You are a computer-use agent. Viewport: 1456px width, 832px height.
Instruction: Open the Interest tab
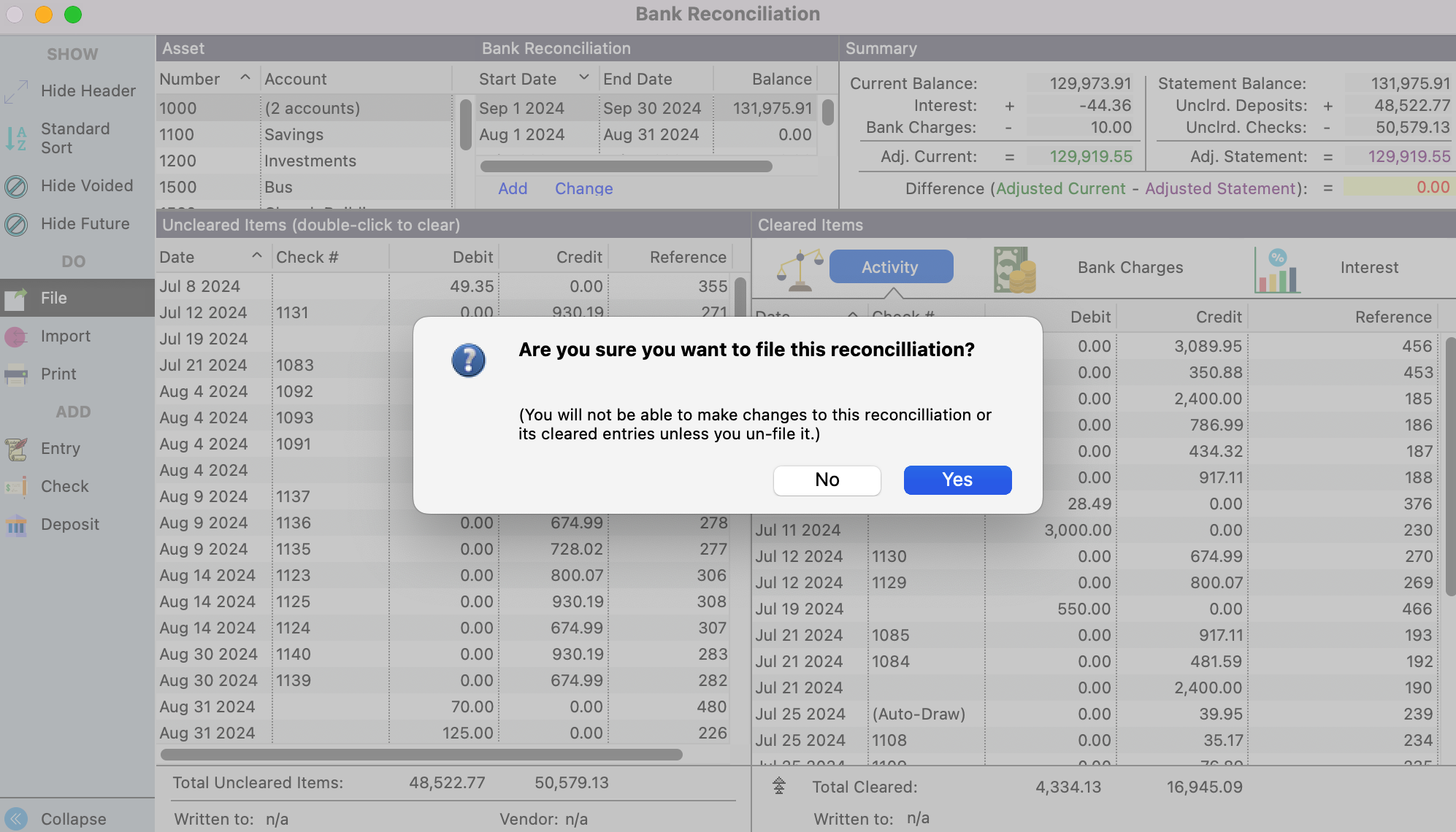tap(1369, 268)
